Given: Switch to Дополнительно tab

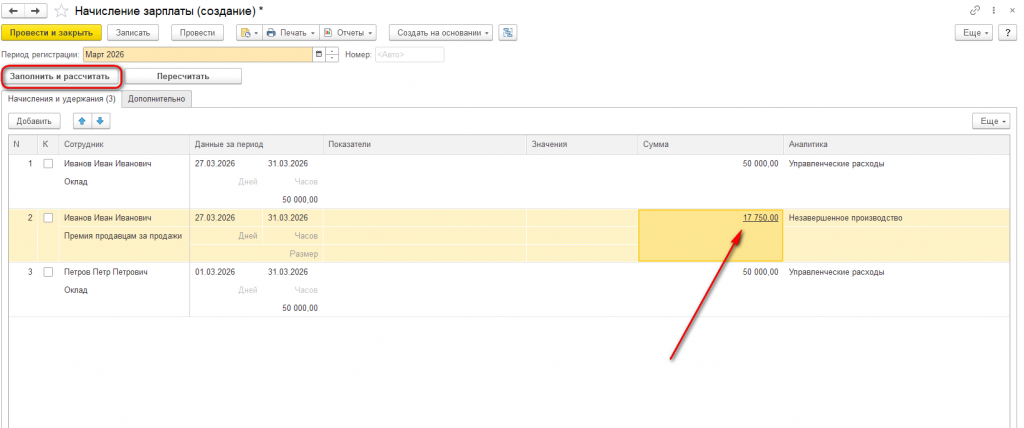Looking at the screenshot, I should (x=157, y=99).
